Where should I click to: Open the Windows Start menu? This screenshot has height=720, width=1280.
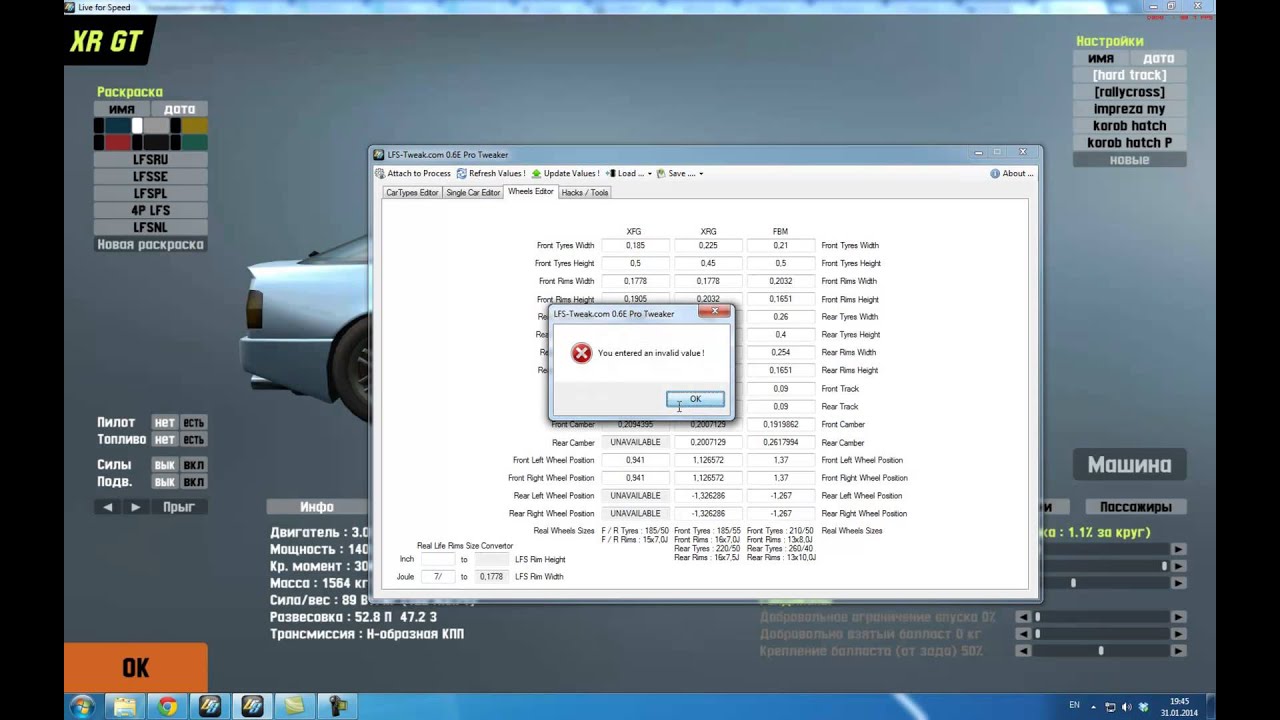(83, 706)
